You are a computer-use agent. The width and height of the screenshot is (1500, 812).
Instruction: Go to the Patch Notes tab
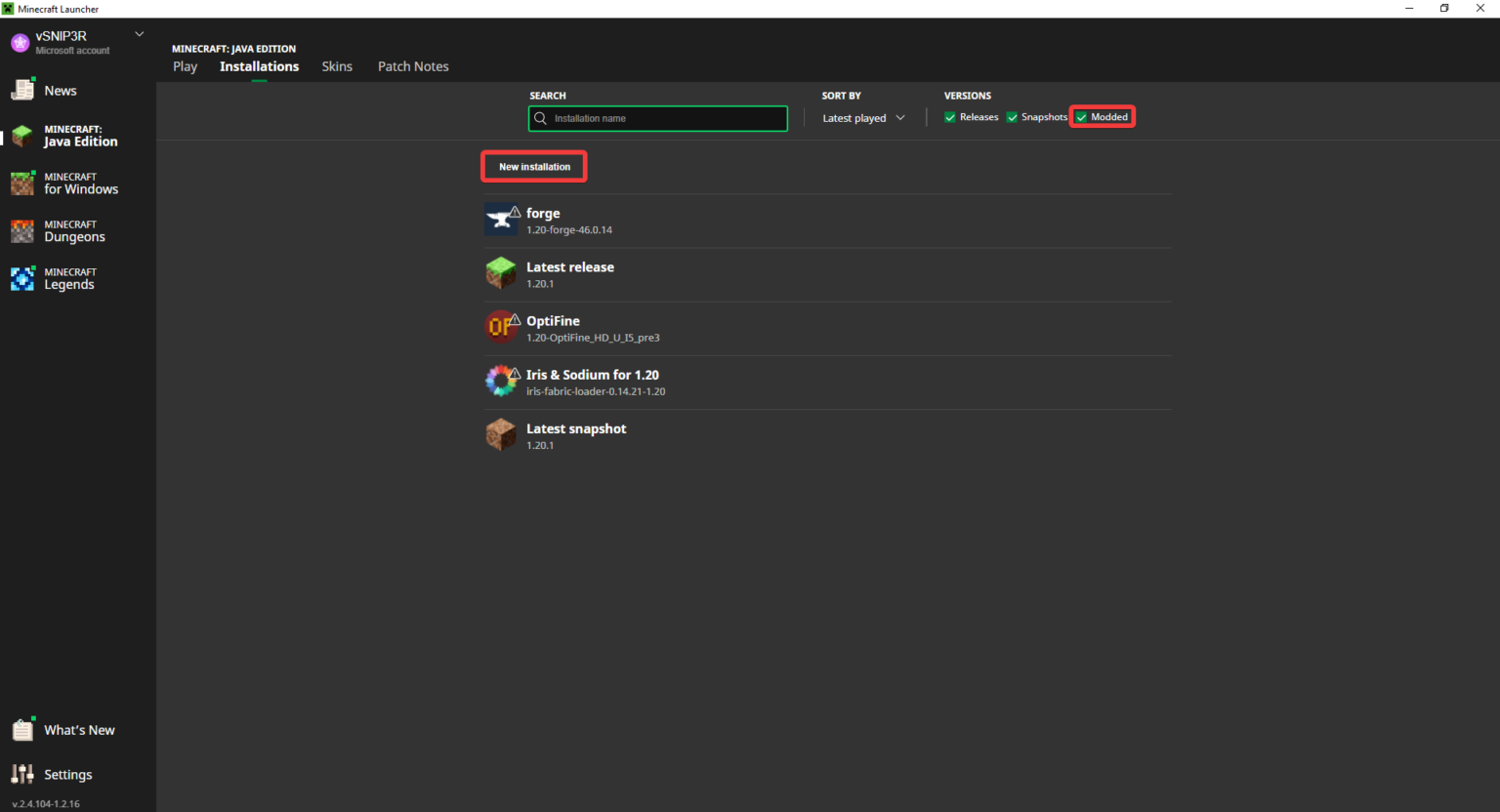[x=413, y=66]
